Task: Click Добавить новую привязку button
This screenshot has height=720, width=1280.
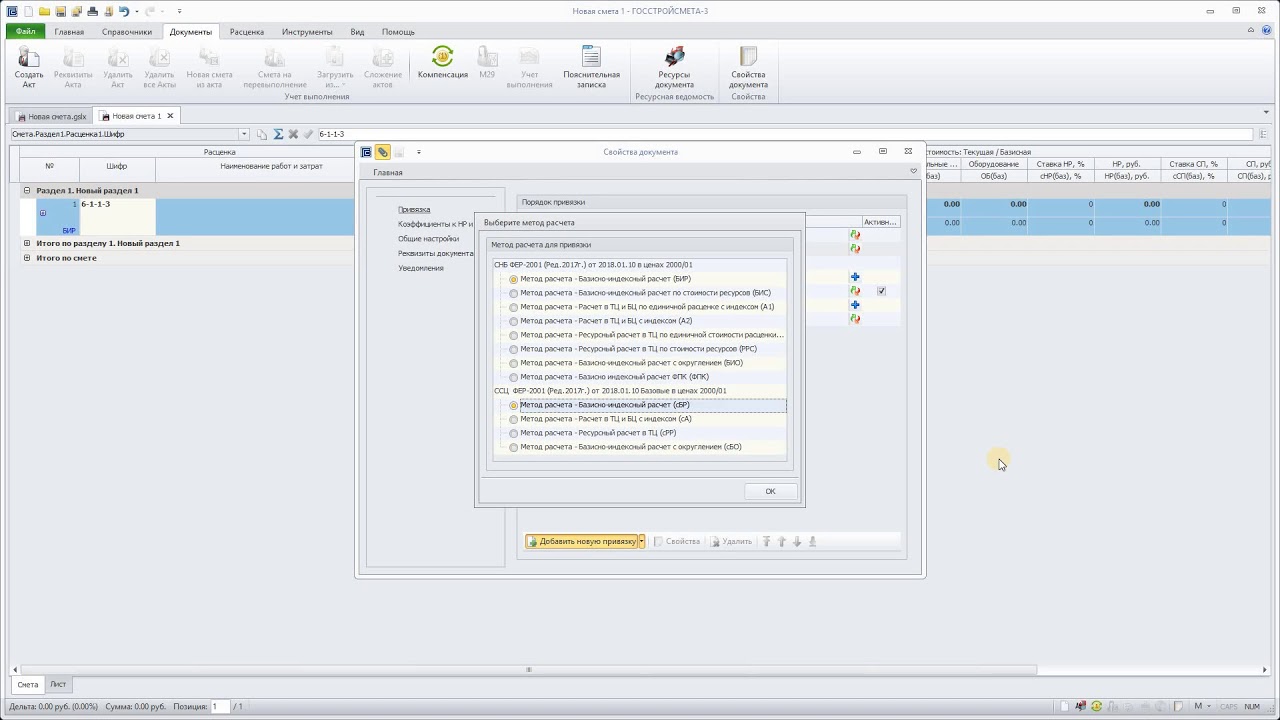Action: coord(582,541)
